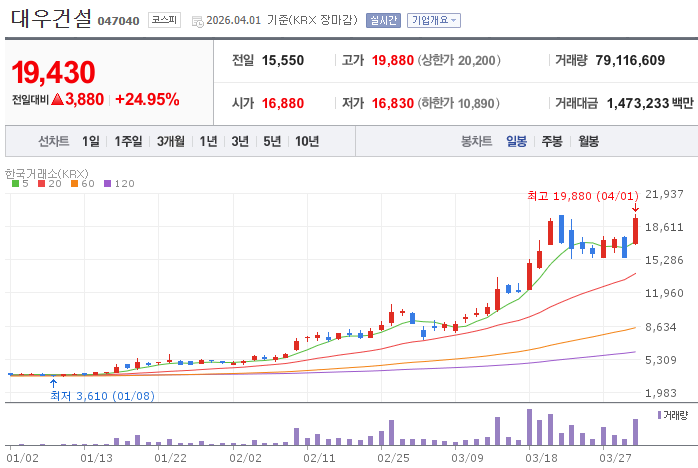Click the trading volume 79,116,609
The width and height of the screenshot is (698, 468).
point(630,60)
